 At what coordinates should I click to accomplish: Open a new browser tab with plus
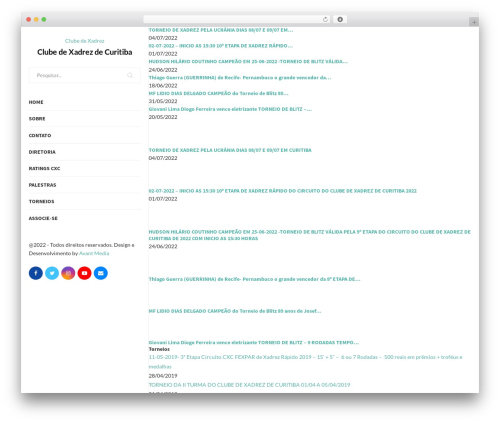click(x=474, y=22)
